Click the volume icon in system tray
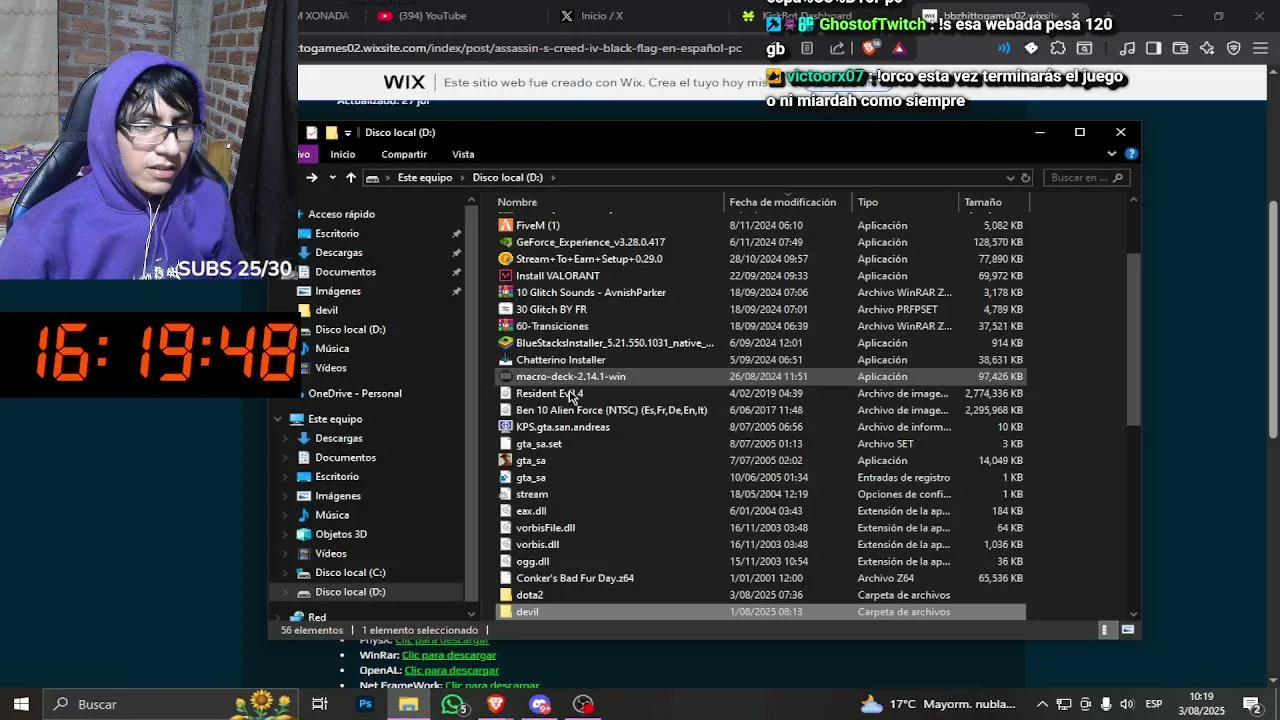Viewport: 1280px width, 720px height. pyautogui.click(x=1127, y=704)
